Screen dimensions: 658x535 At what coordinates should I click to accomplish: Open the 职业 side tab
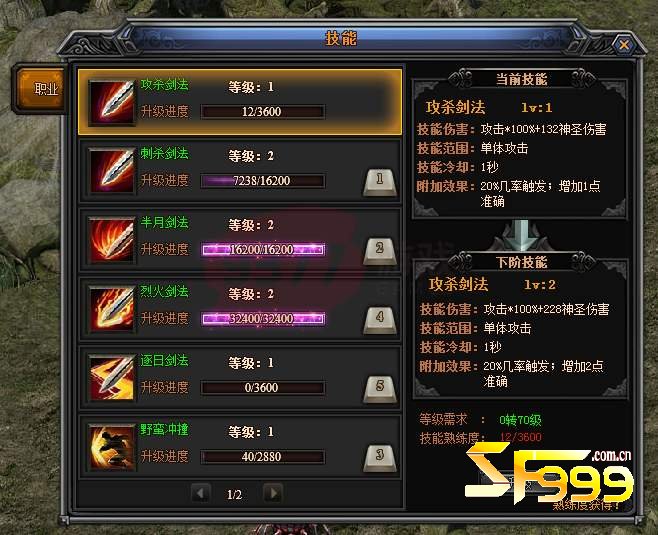pyautogui.click(x=41, y=89)
